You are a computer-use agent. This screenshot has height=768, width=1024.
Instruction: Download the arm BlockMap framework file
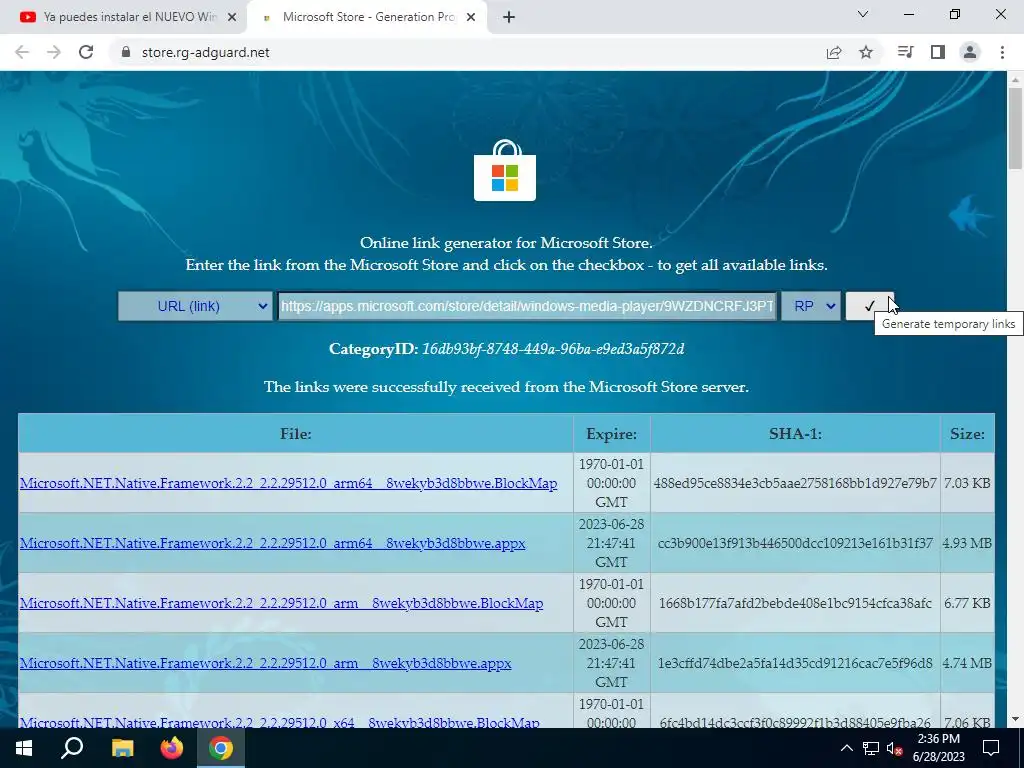281,603
